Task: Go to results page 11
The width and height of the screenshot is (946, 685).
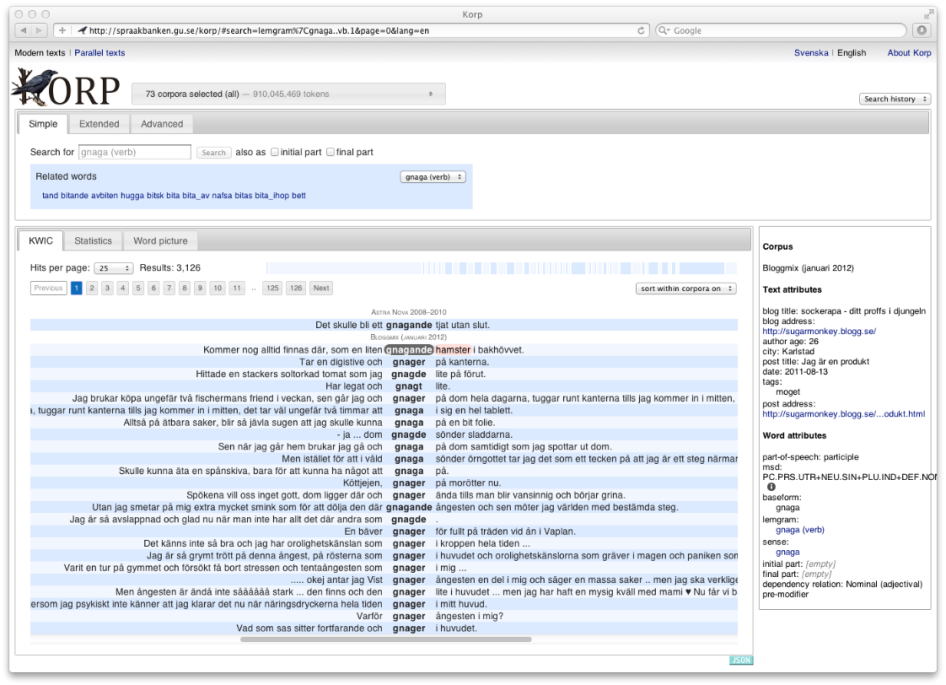Action: pyautogui.click(x=237, y=288)
